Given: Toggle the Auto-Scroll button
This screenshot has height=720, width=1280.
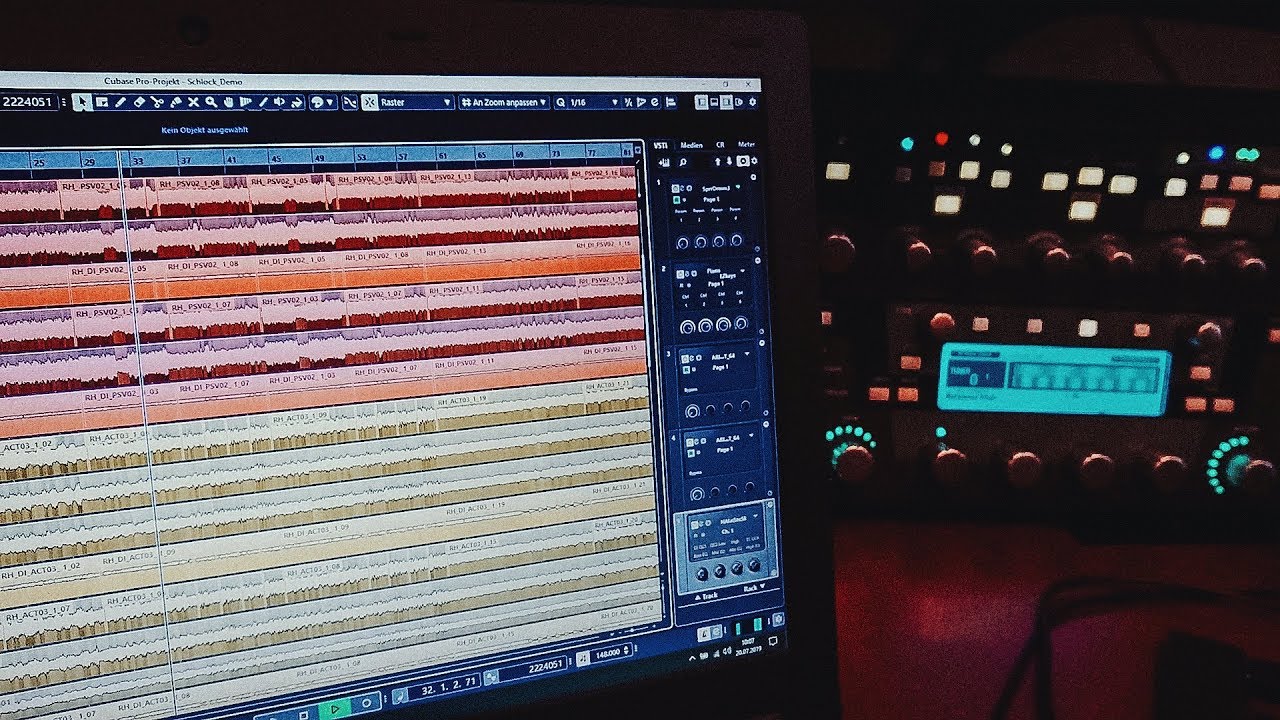Looking at the screenshot, I should point(349,102).
